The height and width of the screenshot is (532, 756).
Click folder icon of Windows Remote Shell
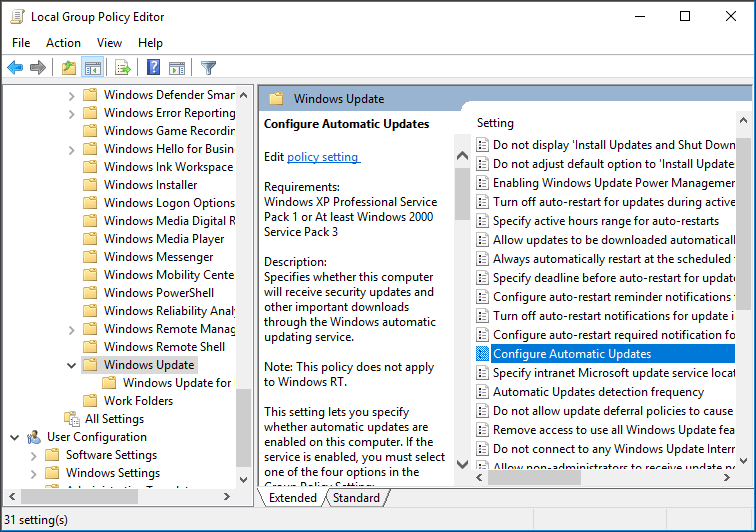click(90, 347)
